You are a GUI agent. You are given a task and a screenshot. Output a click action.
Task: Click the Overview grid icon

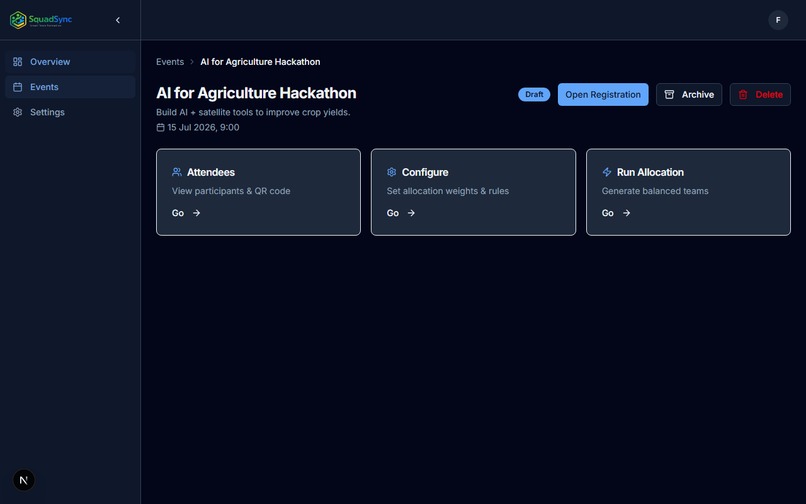pos(17,62)
